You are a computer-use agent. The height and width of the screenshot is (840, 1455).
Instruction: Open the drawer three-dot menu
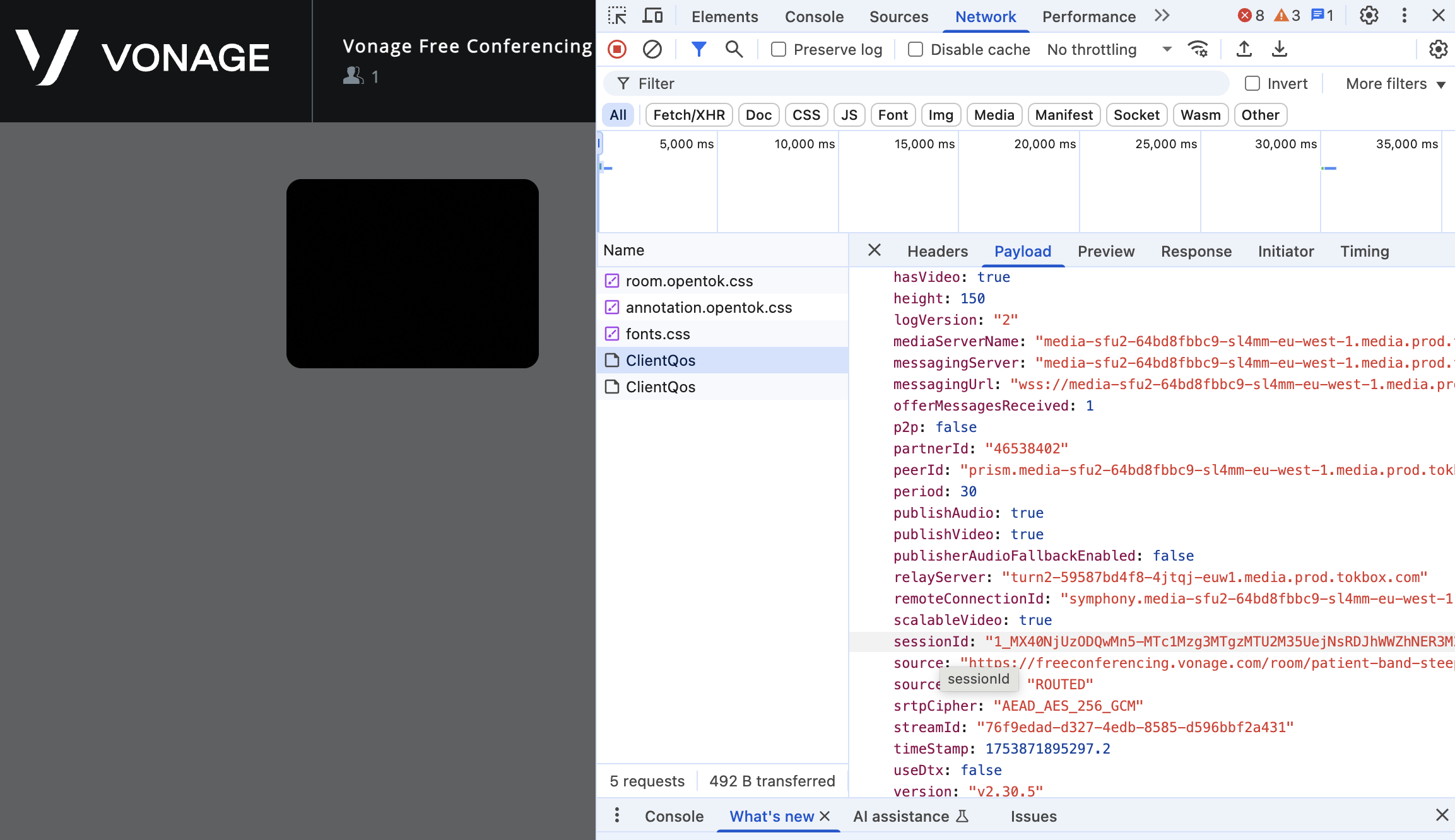click(x=617, y=815)
